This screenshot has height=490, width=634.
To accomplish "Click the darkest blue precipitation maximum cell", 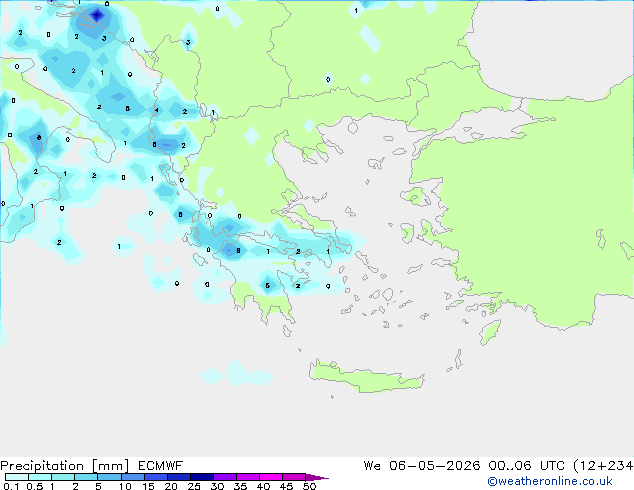I will [x=97, y=15].
